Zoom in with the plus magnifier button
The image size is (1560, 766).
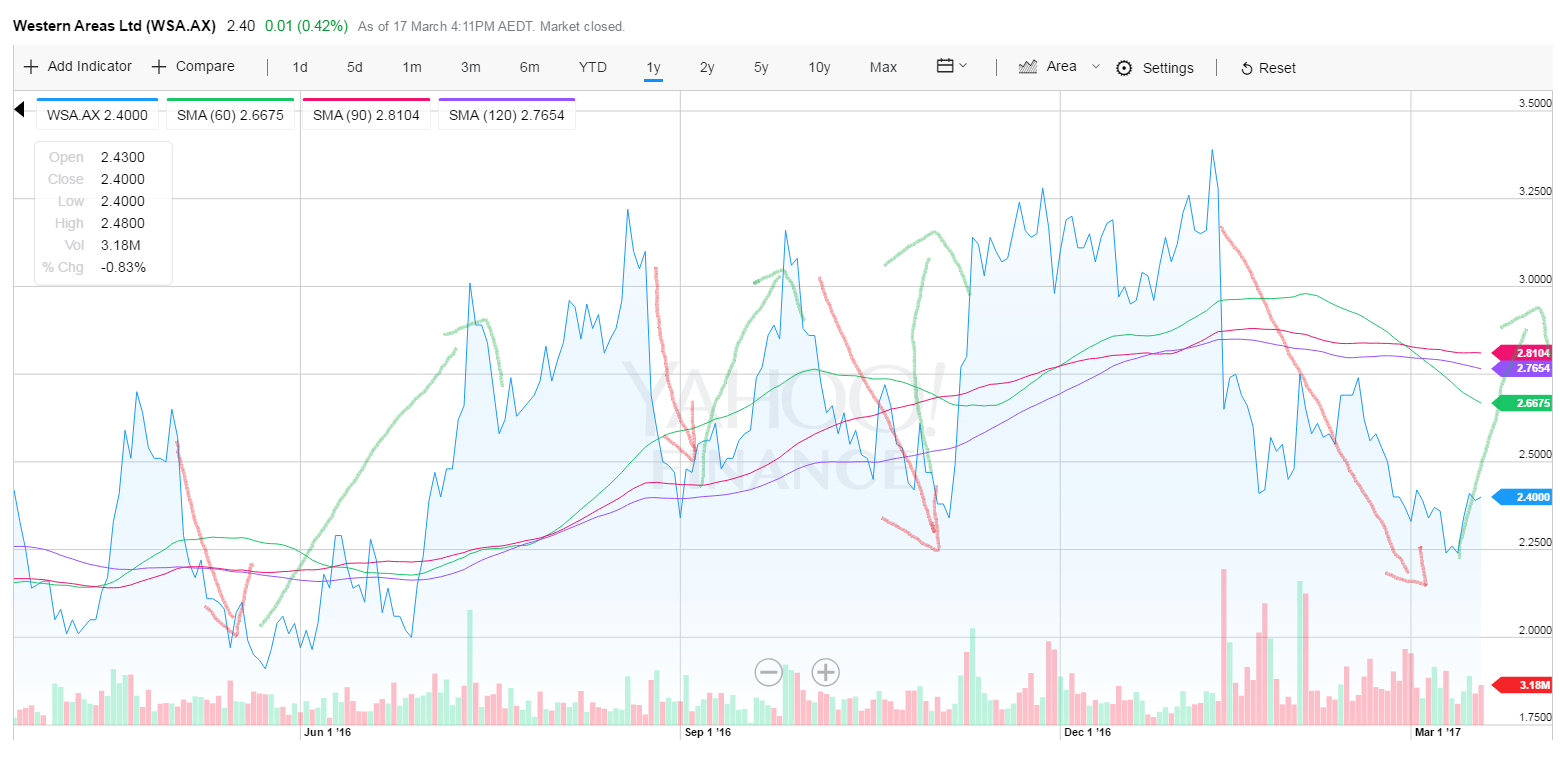[x=824, y=672]
